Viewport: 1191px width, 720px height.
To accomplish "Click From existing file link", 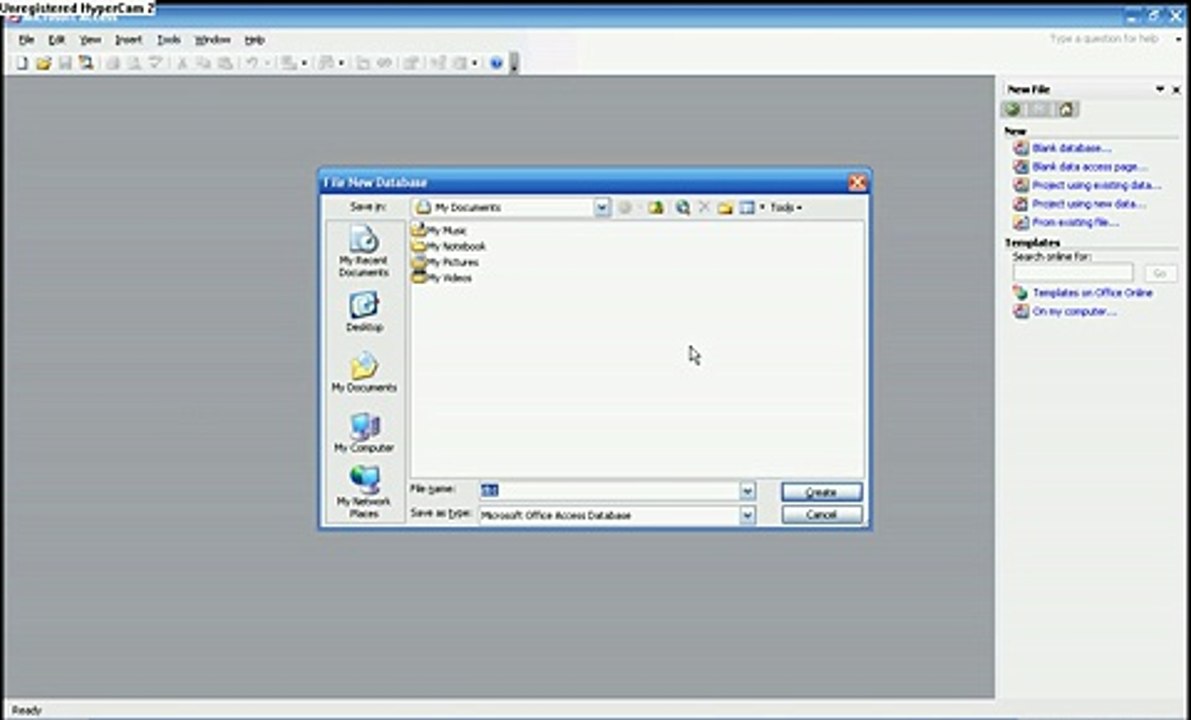I will pos(1076,223).
